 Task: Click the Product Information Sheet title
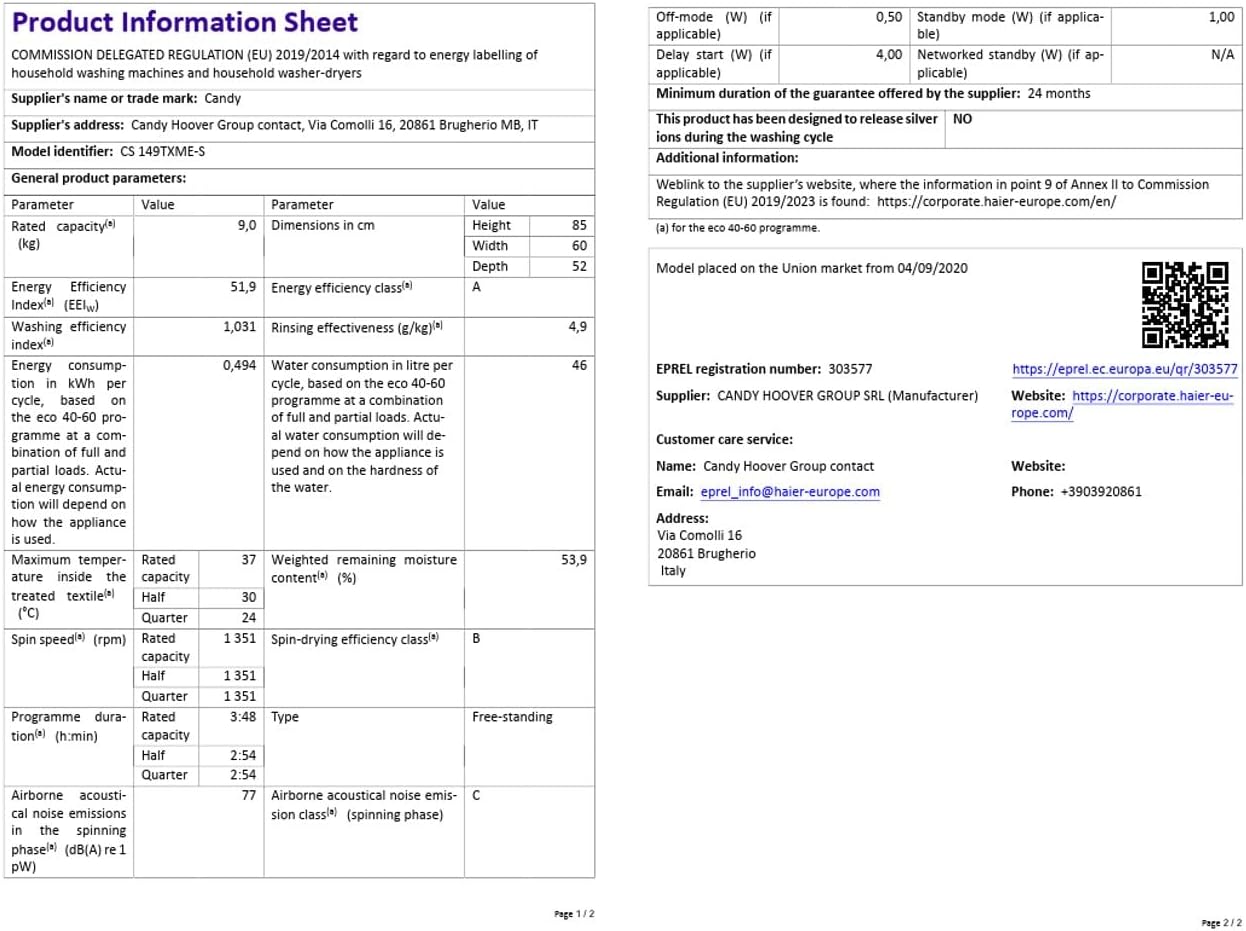[184, 23]
